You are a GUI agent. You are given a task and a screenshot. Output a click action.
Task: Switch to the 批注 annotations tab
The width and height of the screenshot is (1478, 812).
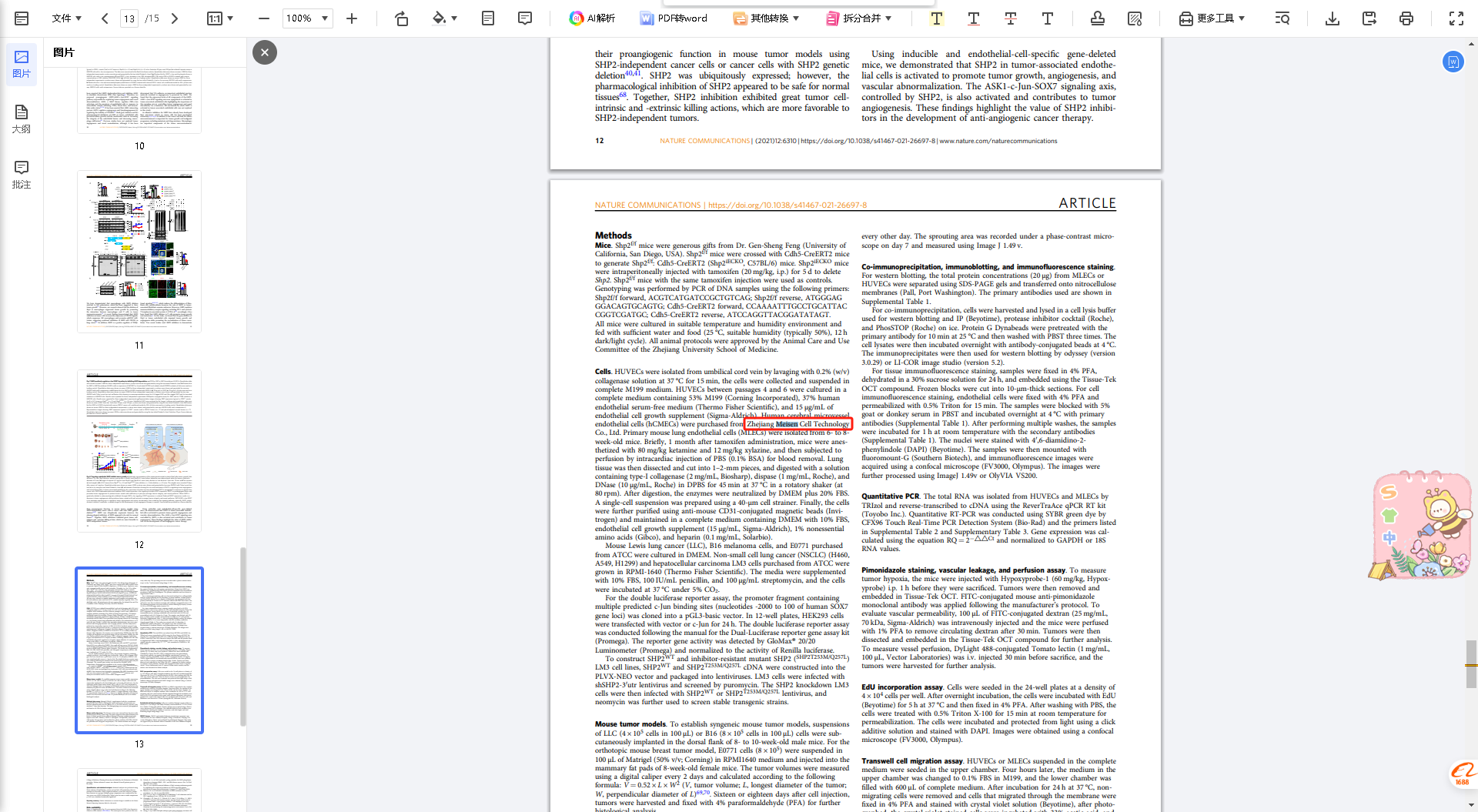(22, 174)
